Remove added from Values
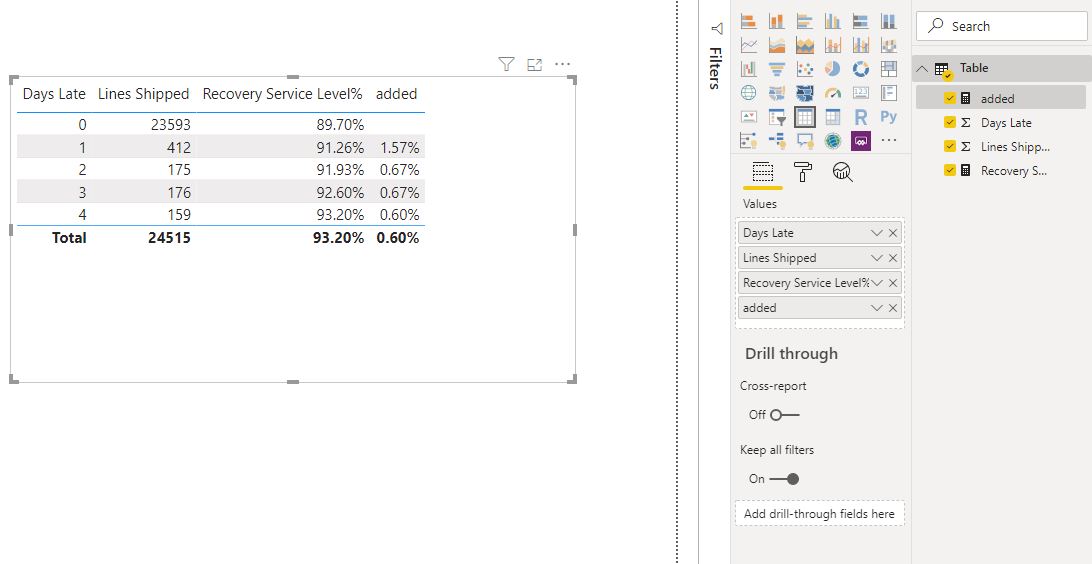This screenshot has height=564, width=1092. tap(893, 308)
